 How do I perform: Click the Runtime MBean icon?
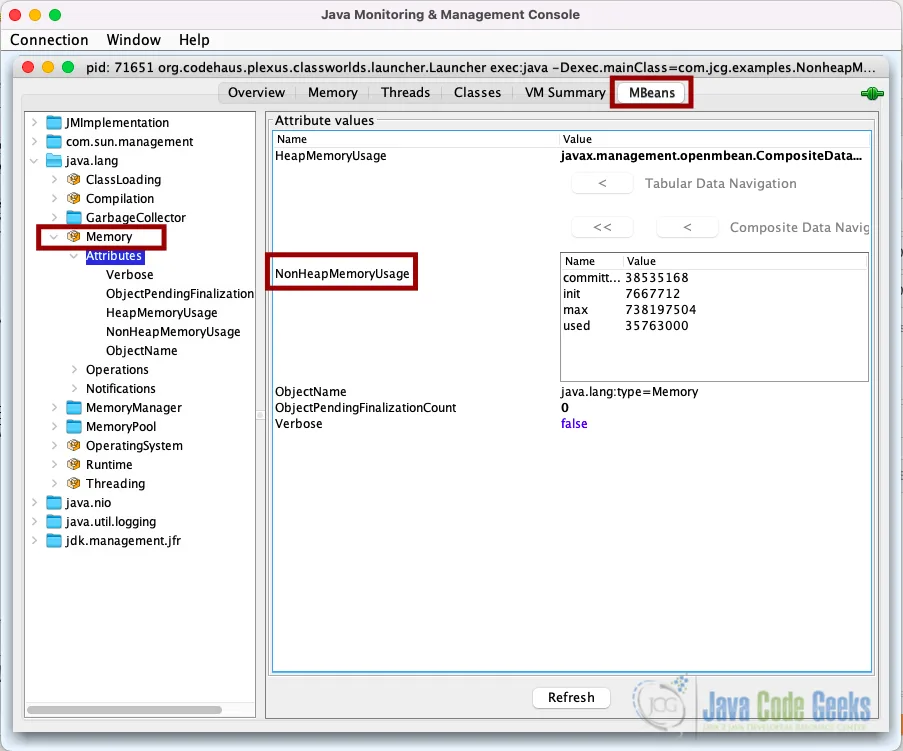(73, 465)
